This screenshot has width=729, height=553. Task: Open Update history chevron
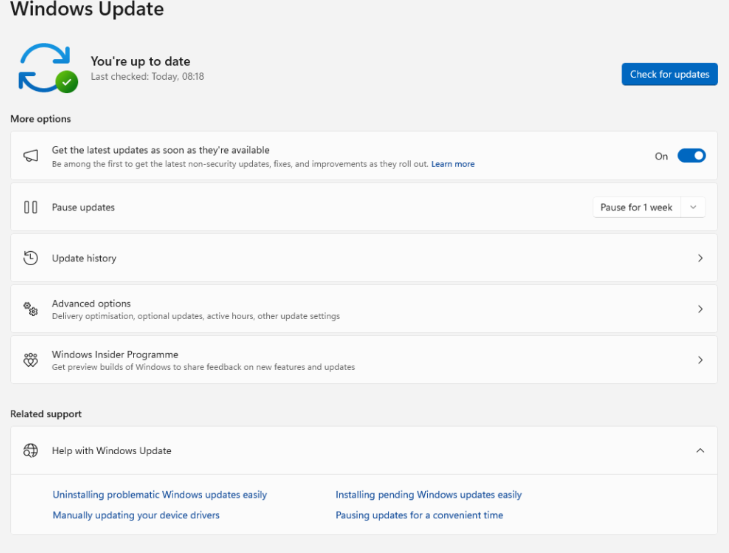tap(700, 258)
